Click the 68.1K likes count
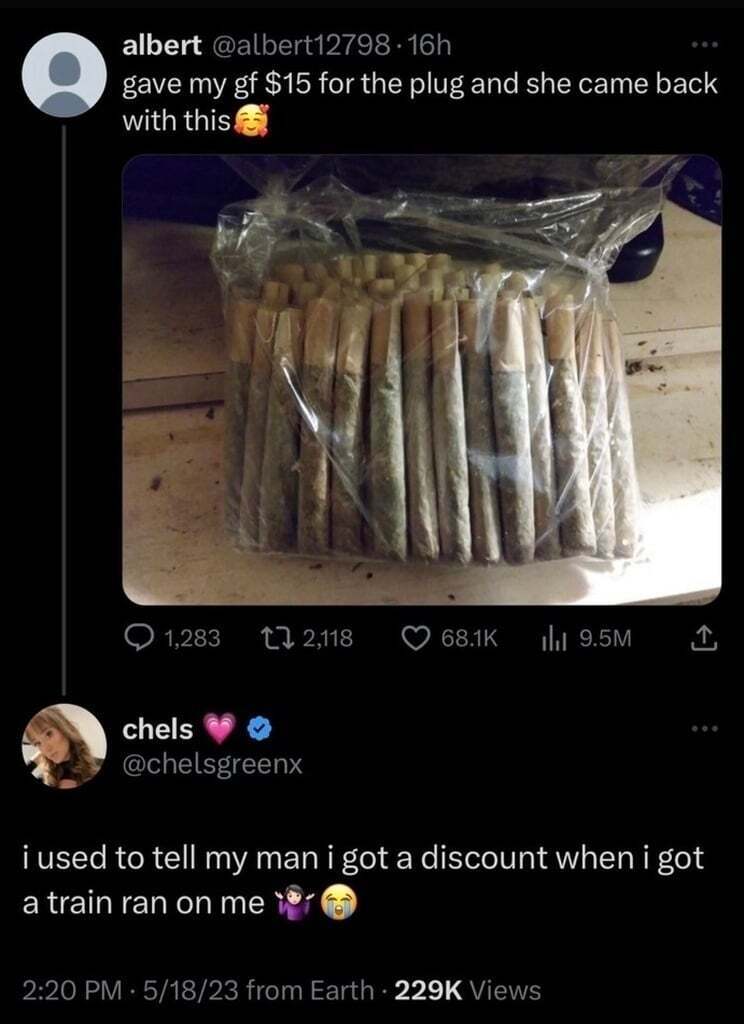The width and height of the screenshot is (744, 1024). [470, 639]
